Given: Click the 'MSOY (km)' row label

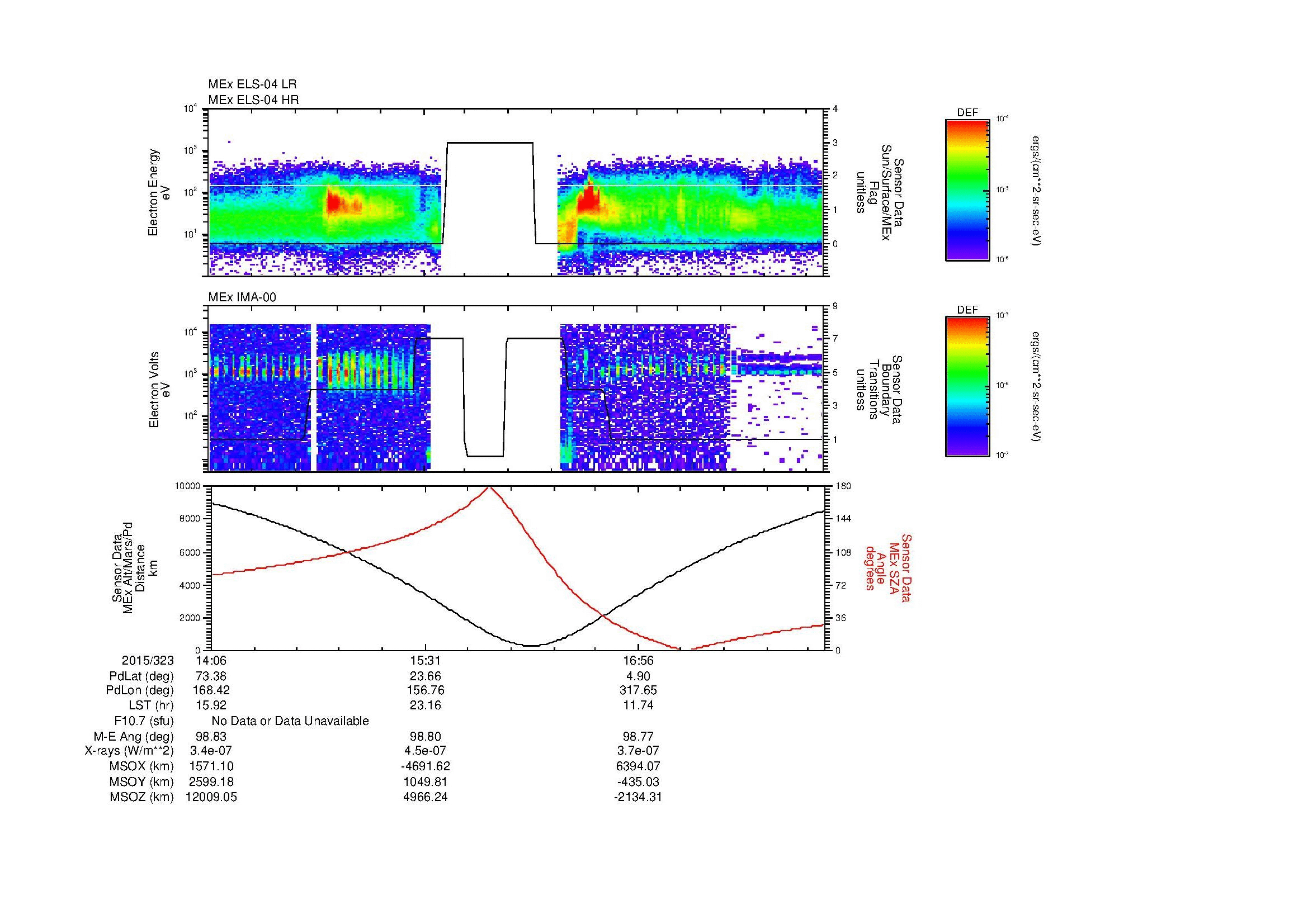Looking at the screenshot, I should click(142, 782).
